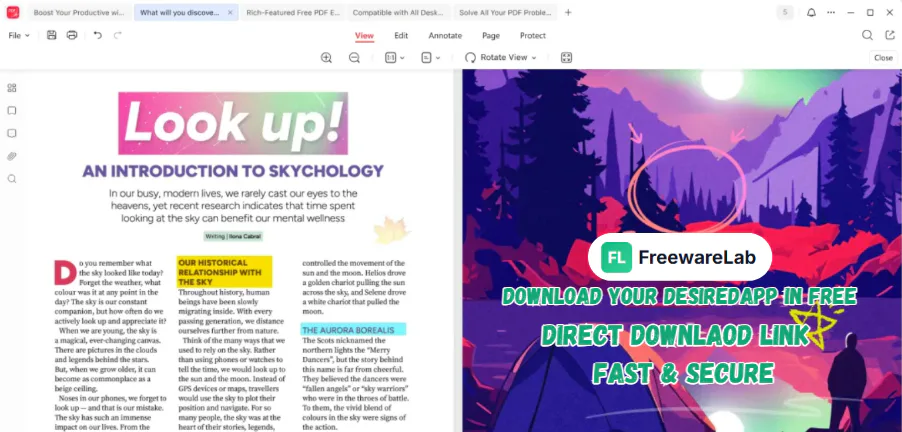Click the 'Look up!' title banner

pyautogui.click(x=233, y=123)
